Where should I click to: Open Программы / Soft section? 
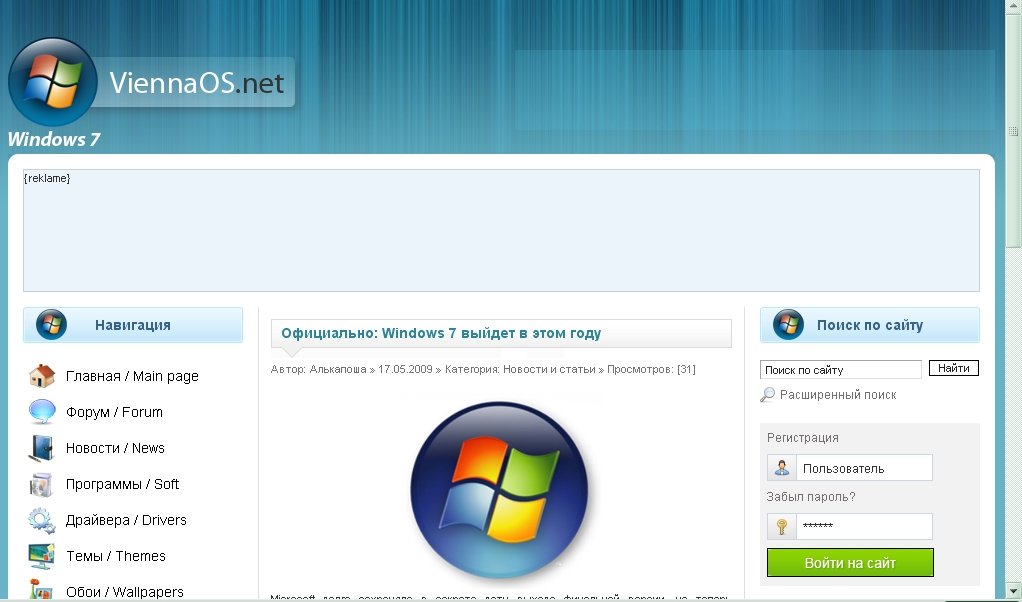click(123, 484)
